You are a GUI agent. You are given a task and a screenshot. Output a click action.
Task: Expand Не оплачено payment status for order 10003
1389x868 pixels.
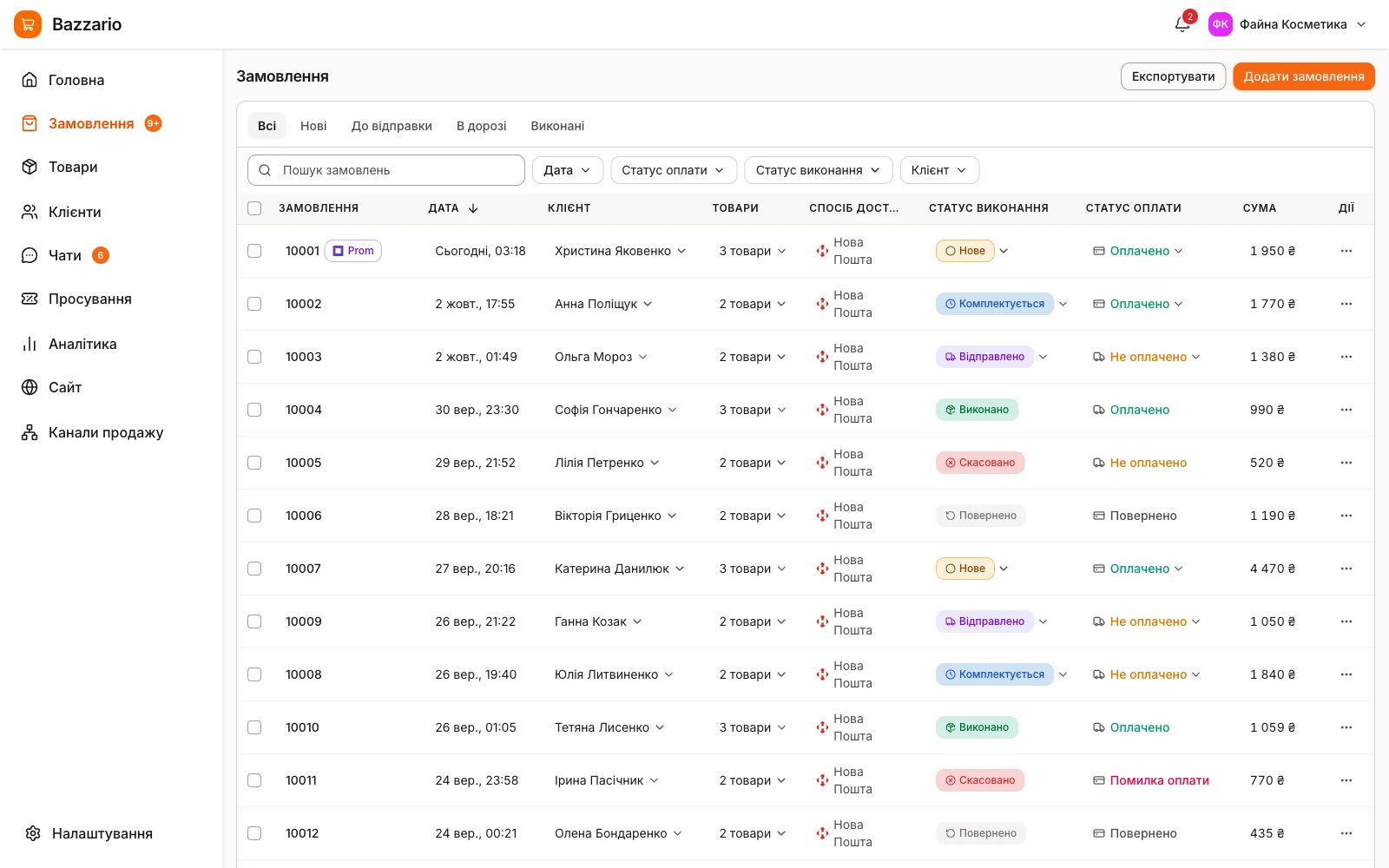pos(1147,357)
